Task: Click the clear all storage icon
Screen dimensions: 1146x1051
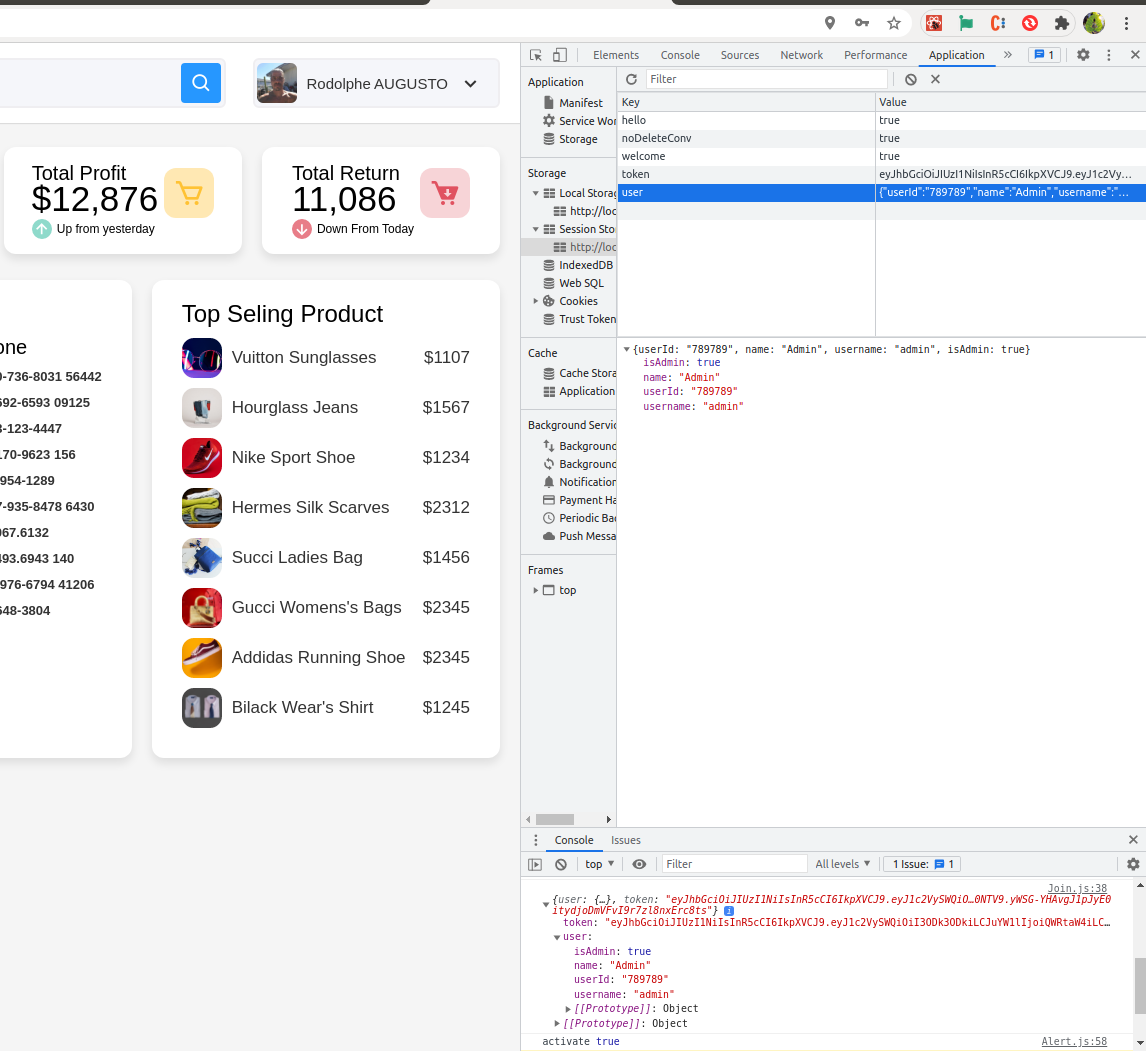Action: coord(910,79)
